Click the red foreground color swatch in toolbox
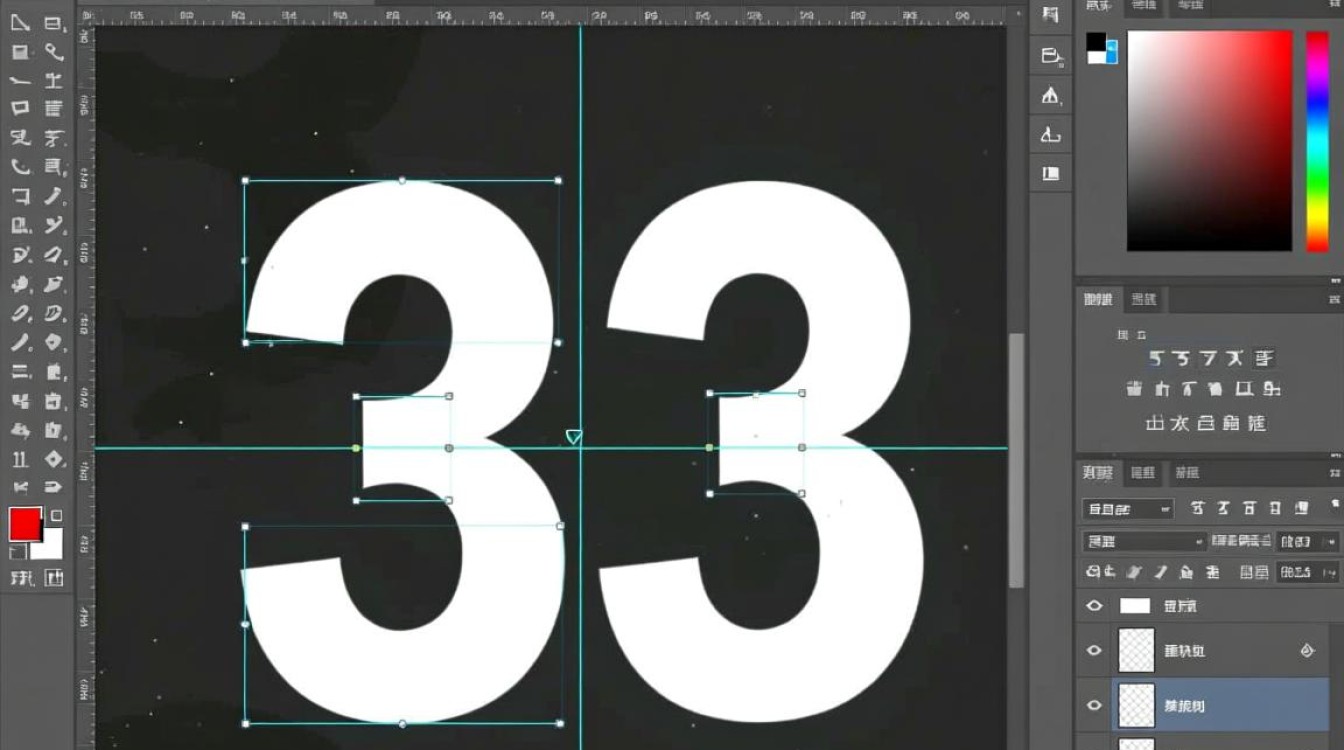This screenshot has height=750, width=1344. click(24, 523)
